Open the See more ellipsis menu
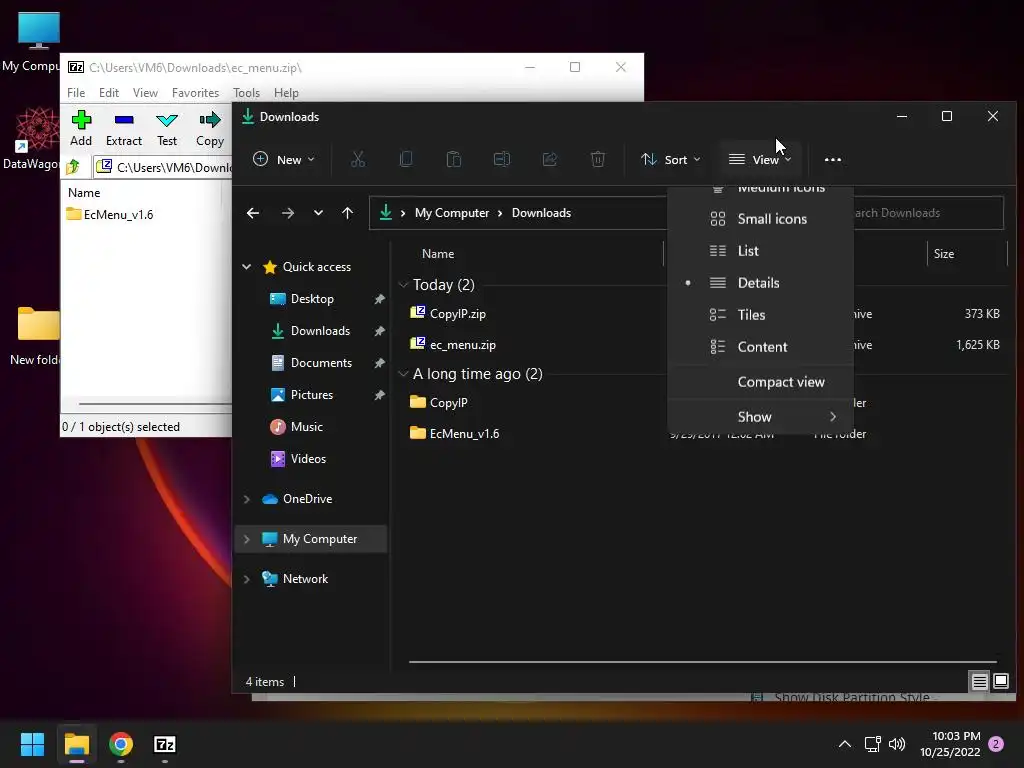Image resolution: width=1024 pixels, height=768 pixels. (x=833, y=159)
